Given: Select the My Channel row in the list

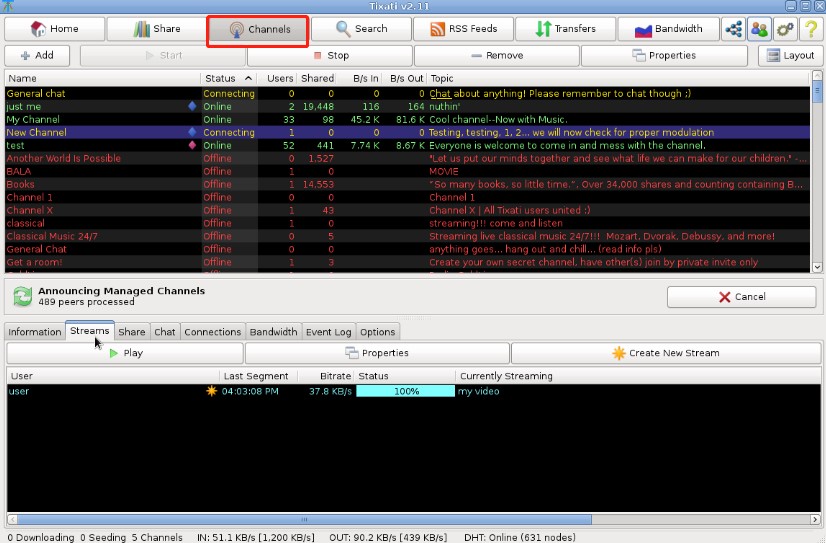Looking at the screenshot, I should [100, 119].
